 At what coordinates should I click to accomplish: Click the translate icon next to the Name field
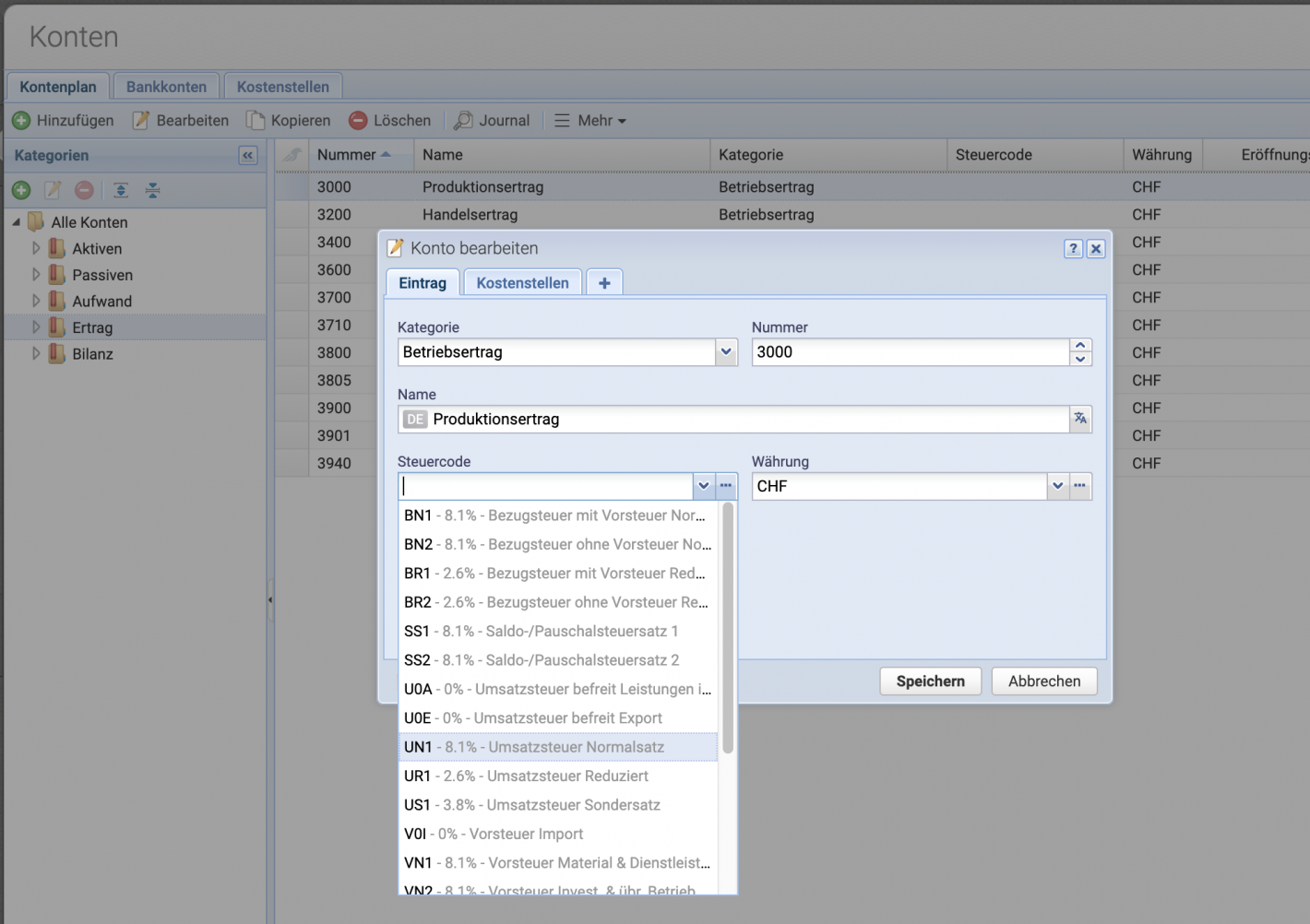[x=1080, y=419]
